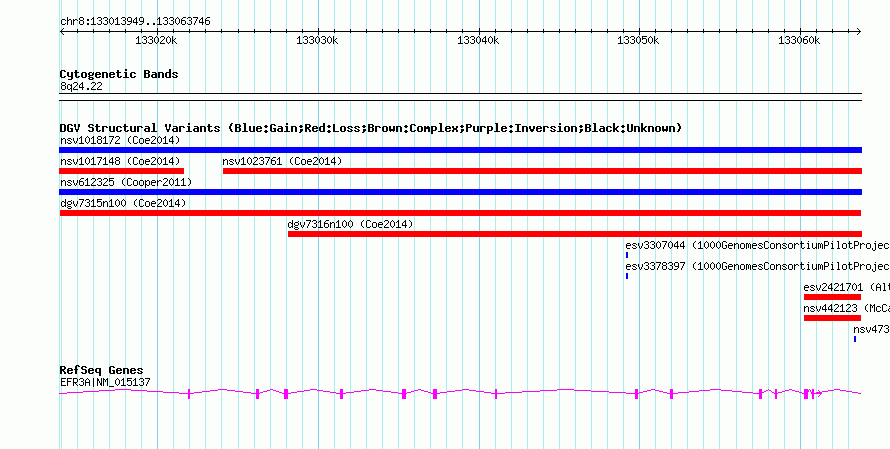Click the EFR3A|NM_015137 gene label
Viewport: 890px width, 449px height.
[x=105, y=382]
